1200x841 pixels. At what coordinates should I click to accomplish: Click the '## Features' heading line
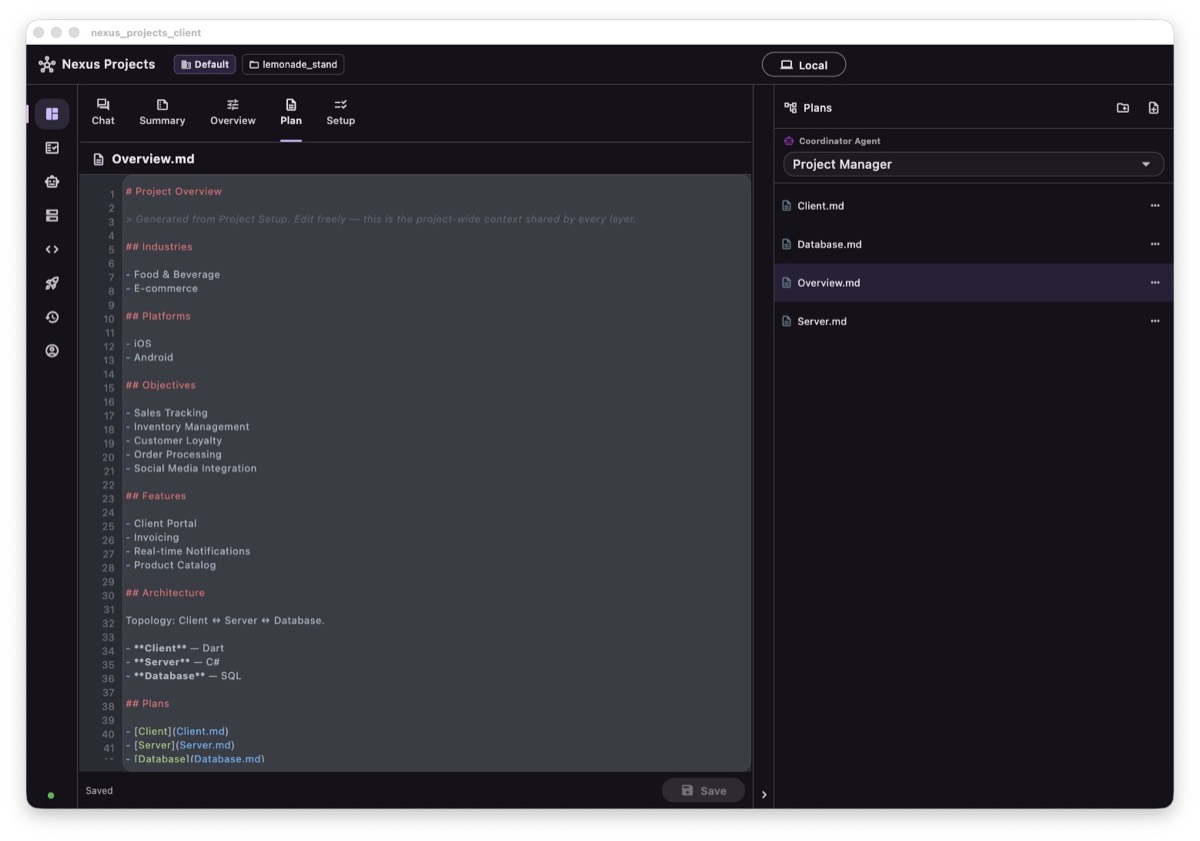click(x=156, y=496)
